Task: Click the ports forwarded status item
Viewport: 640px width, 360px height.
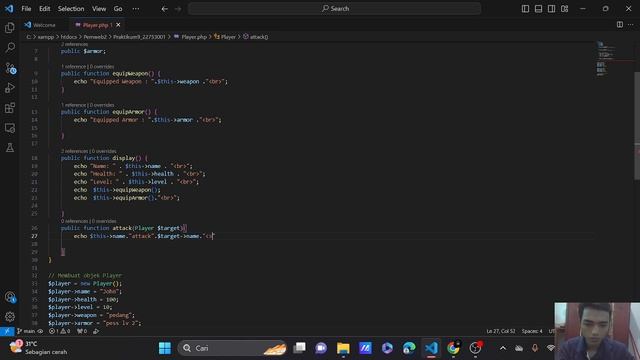Action: (x=82, y=331)
